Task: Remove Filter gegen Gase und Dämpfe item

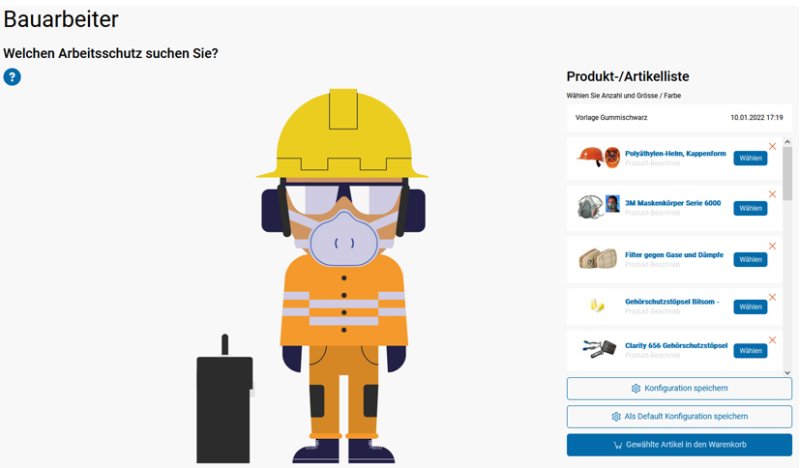Action: (x=772, y=246)
